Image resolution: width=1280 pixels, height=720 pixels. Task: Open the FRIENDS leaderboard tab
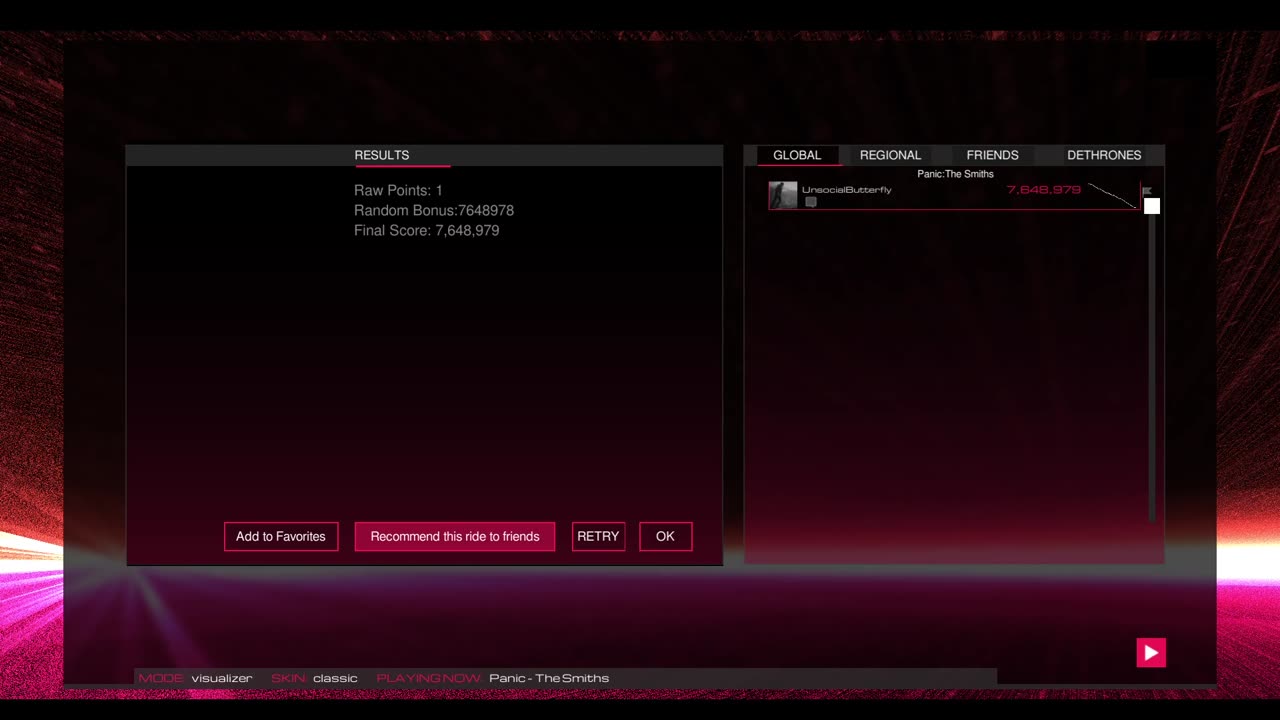click(992, 155)
